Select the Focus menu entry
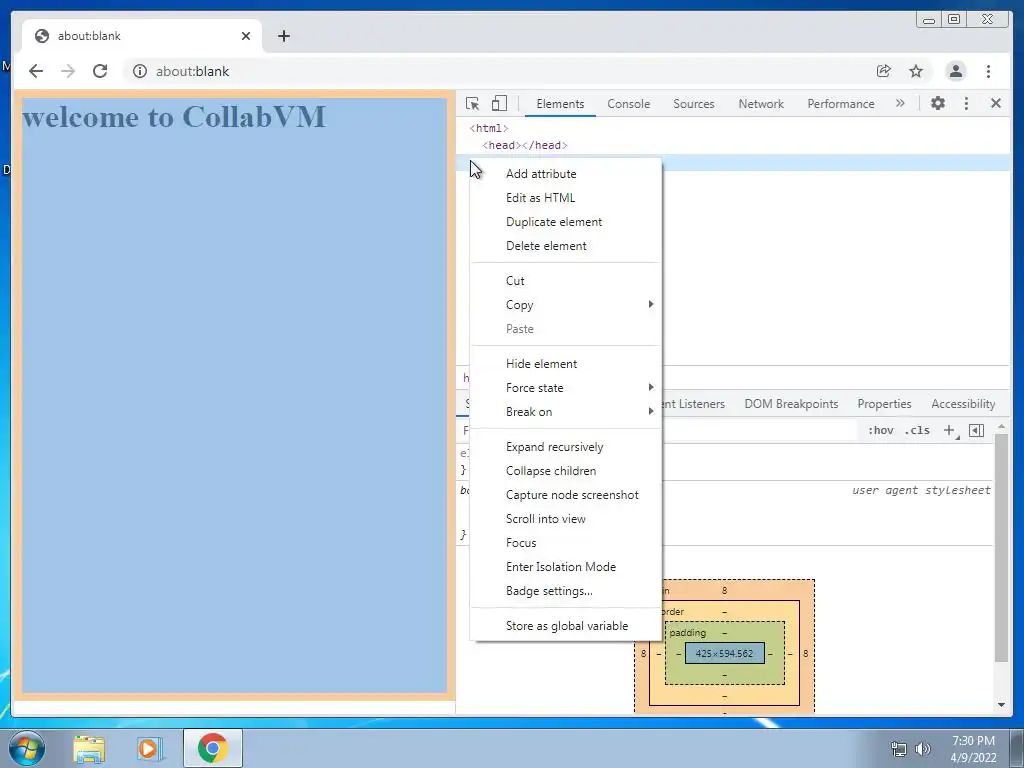This screenshot has width=1024, height=768. [x=566, y=543]
